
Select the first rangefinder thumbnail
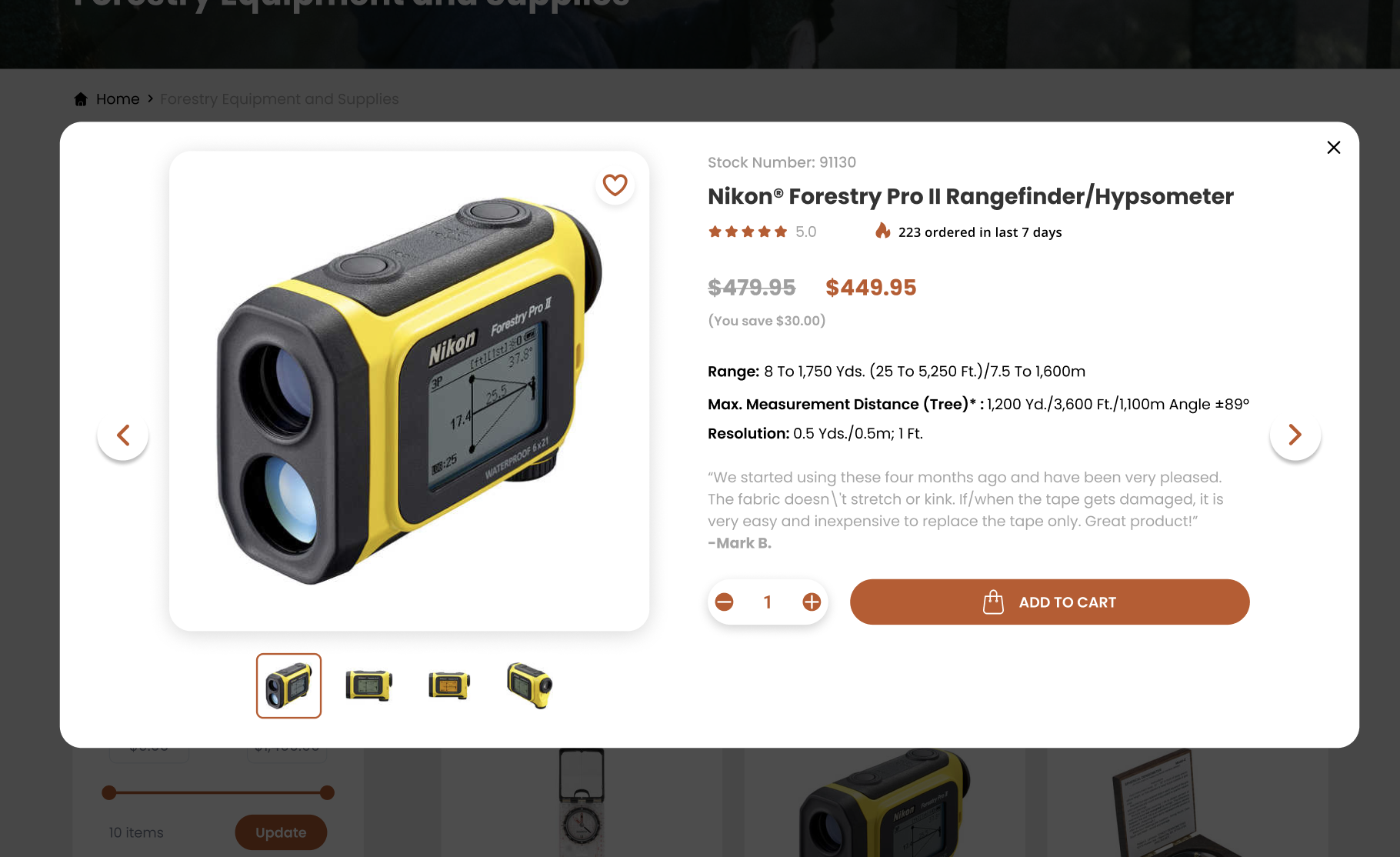288,685
